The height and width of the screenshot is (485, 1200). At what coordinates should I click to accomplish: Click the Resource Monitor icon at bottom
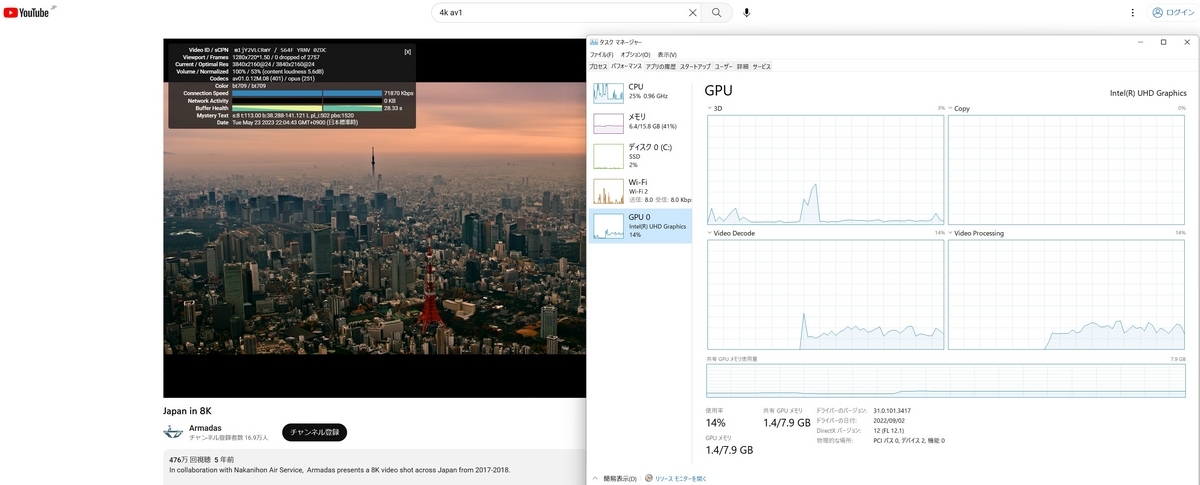[649, 478]
